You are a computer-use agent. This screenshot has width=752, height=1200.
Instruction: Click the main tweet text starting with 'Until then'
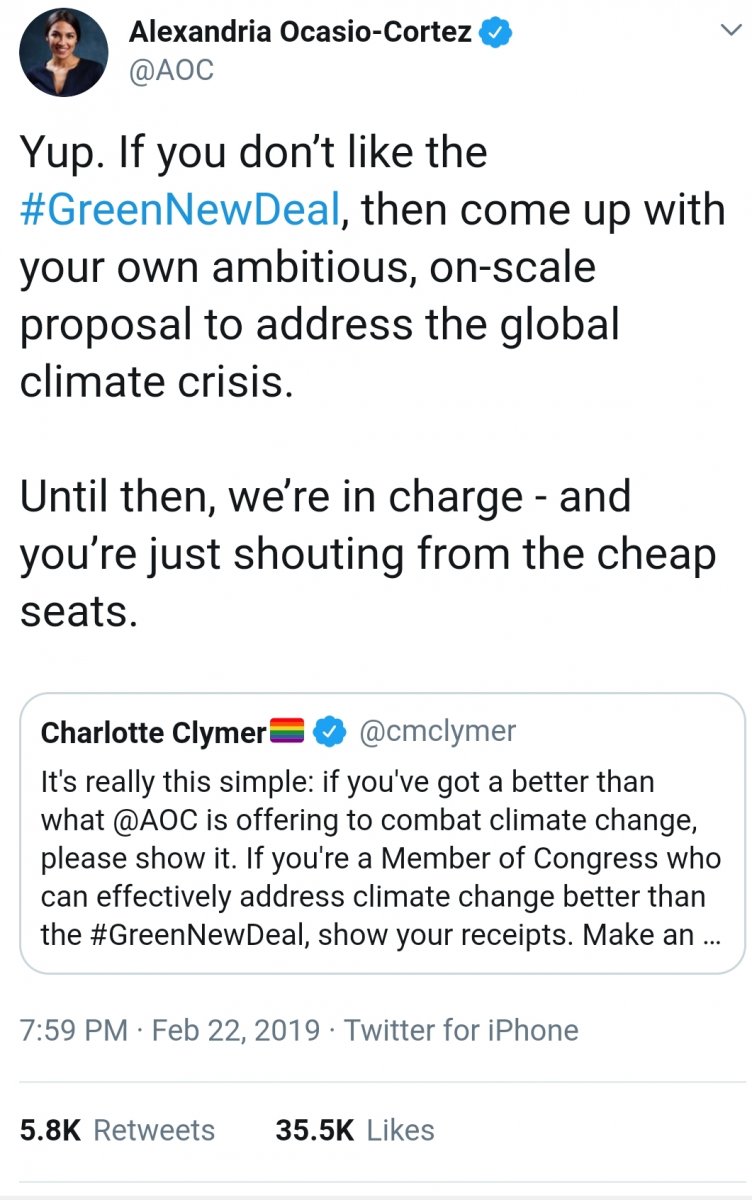pyautogui.click(x=368, y=553)
